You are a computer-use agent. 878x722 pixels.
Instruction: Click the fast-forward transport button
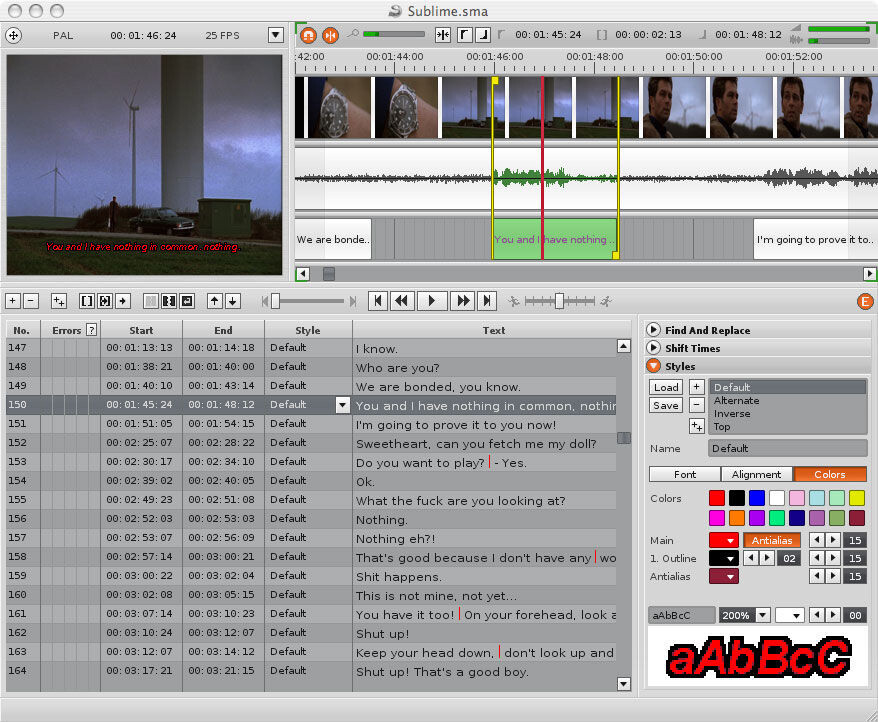coord(463,301)
